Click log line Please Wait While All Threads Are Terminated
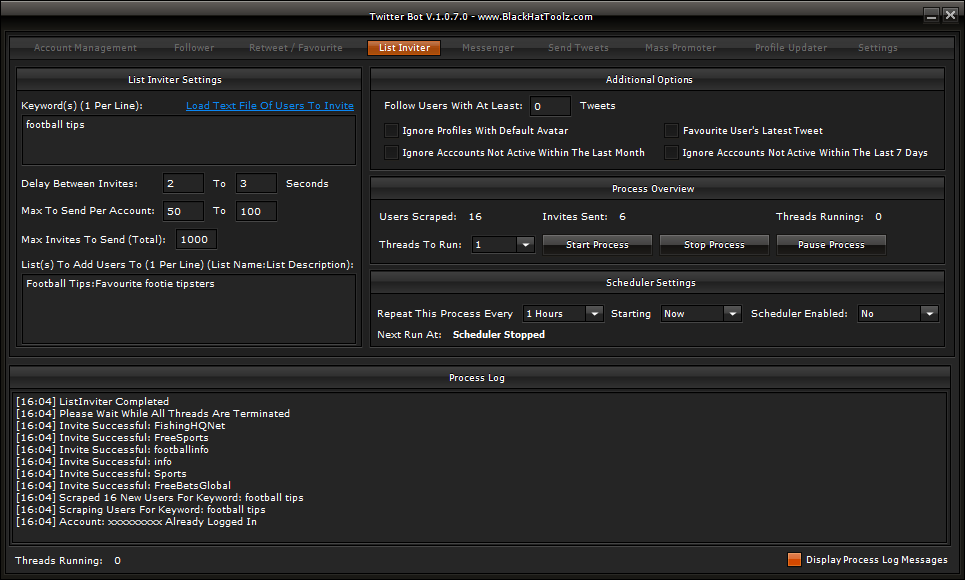The height and width of the screenshot is (580, 965). click(153, 414)
